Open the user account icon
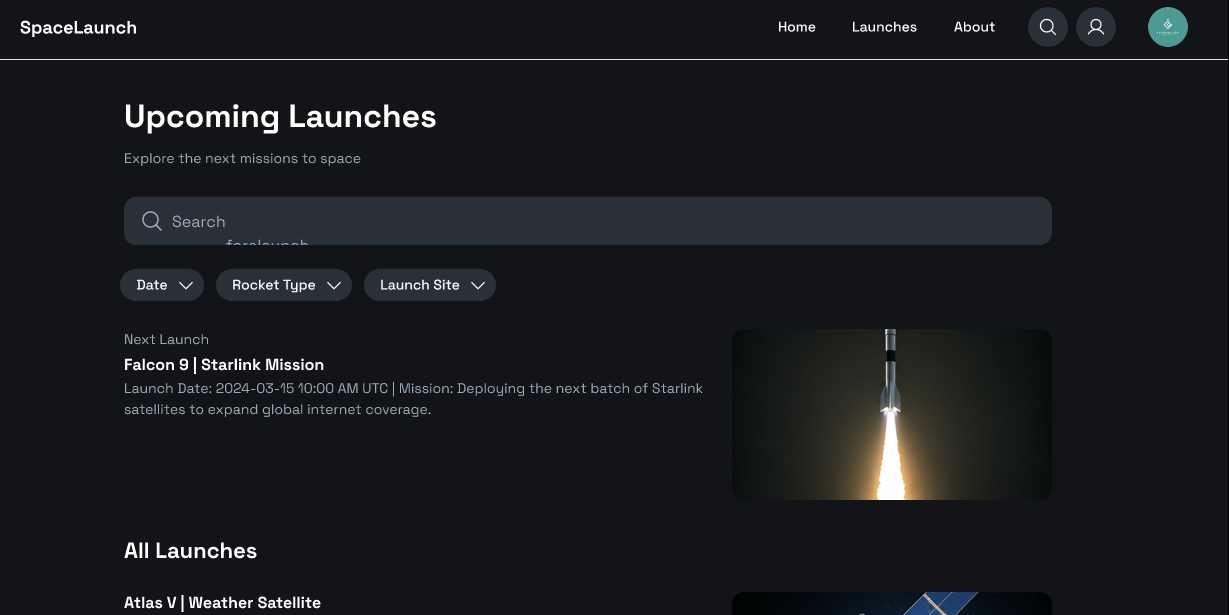Viewport: 1229px width, 615px height. [x=1096, y=27]
